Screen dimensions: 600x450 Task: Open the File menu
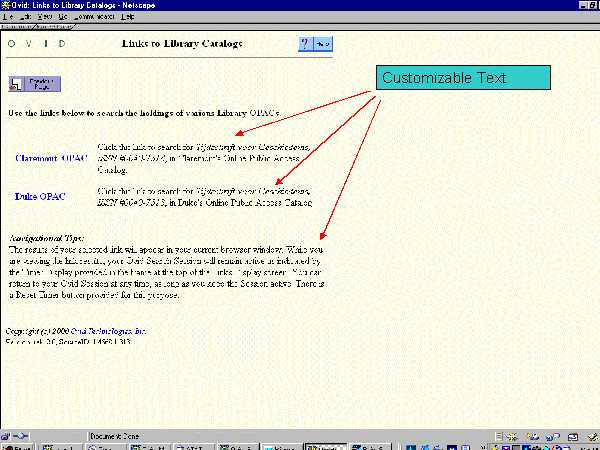point(8,17)
